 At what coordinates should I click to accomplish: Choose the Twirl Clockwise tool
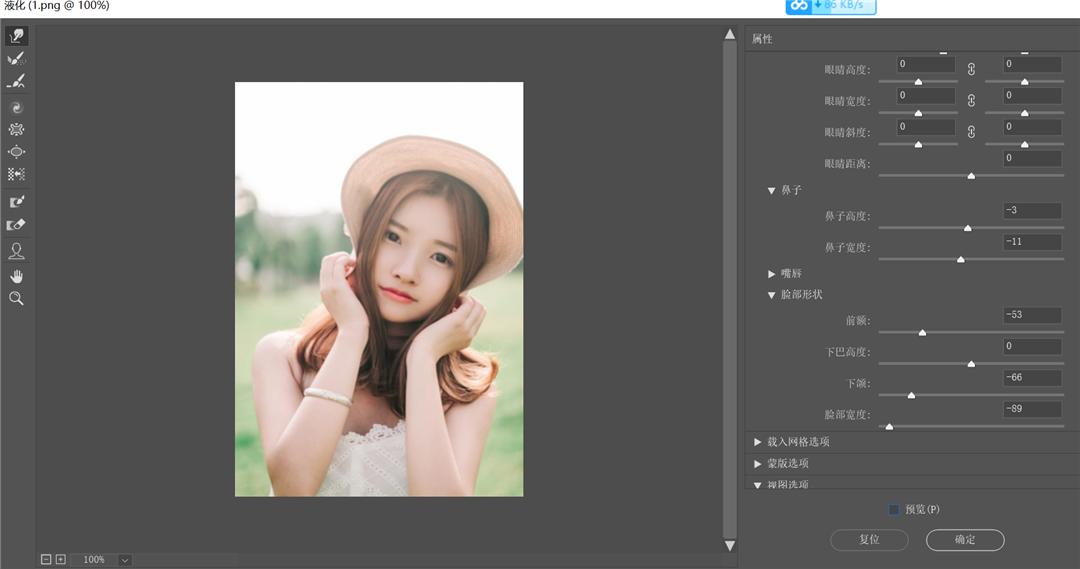(16, 107)
